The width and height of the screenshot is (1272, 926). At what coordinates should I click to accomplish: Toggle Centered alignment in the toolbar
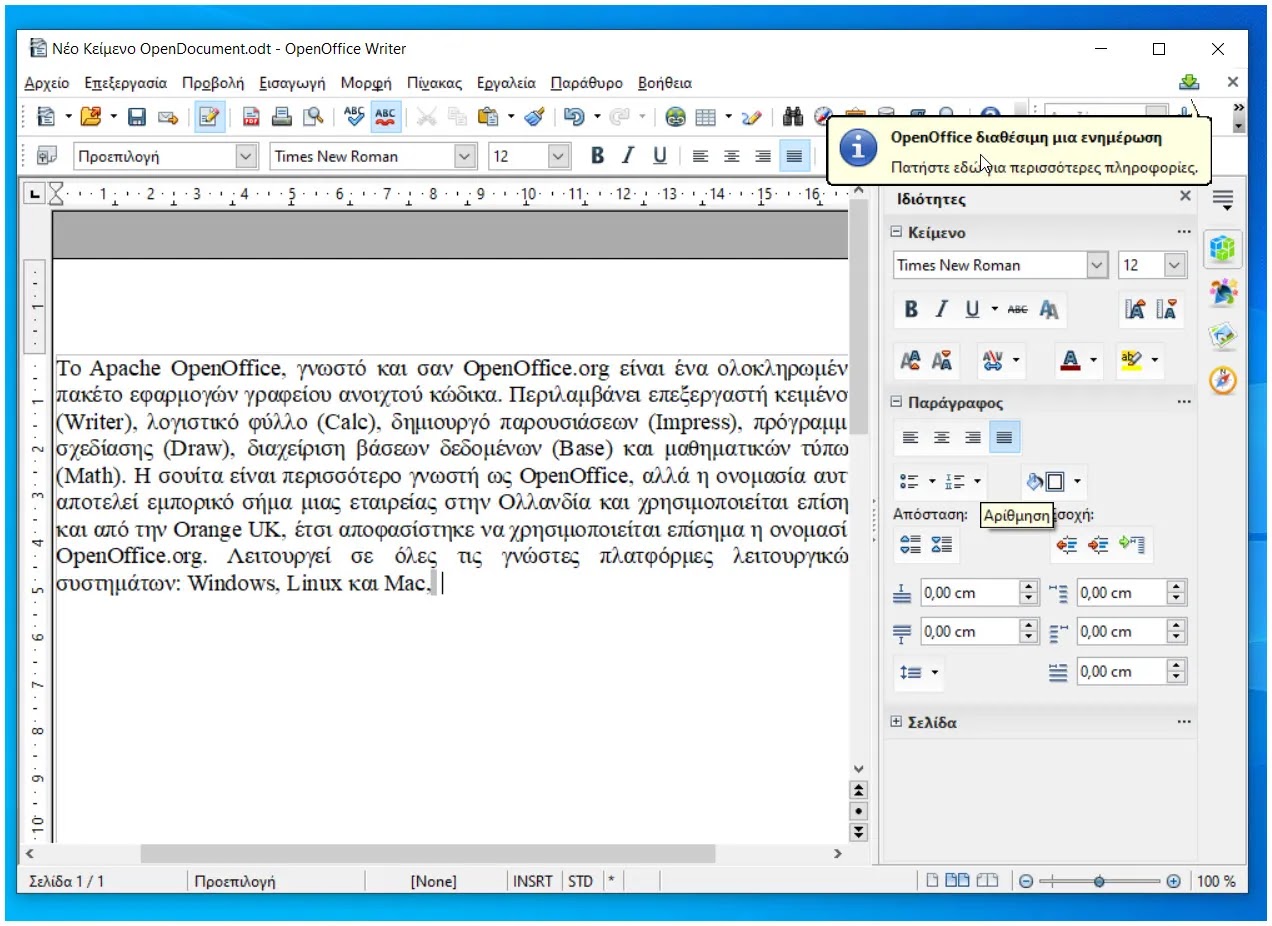coord(732,156)
